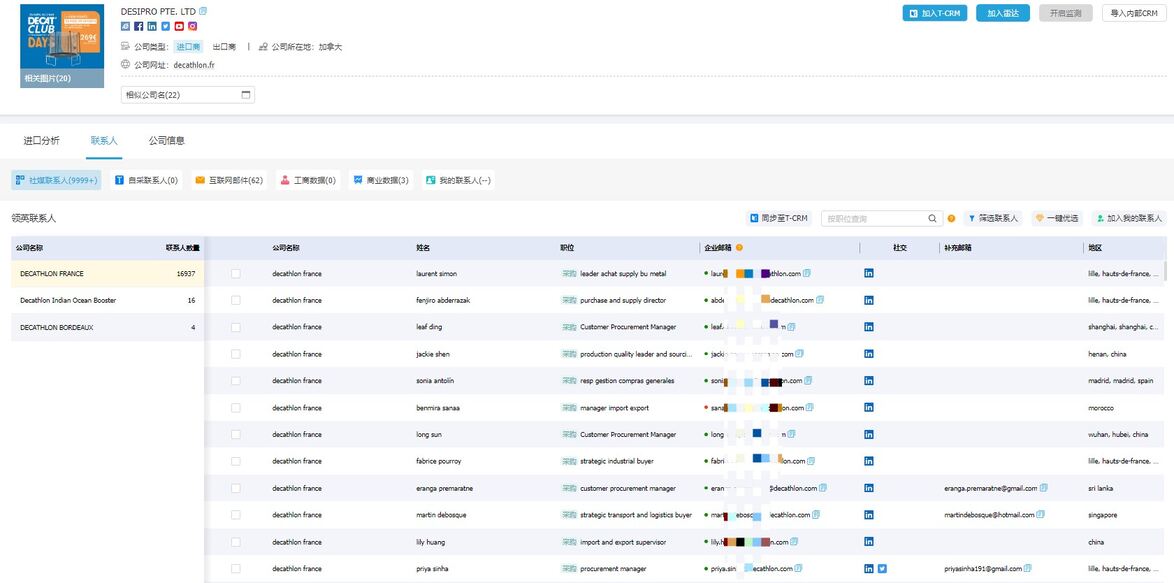Select 社媒联系人(9999+) sub-tab
This screenshot has width=1174, height=583.
[57, 180]
